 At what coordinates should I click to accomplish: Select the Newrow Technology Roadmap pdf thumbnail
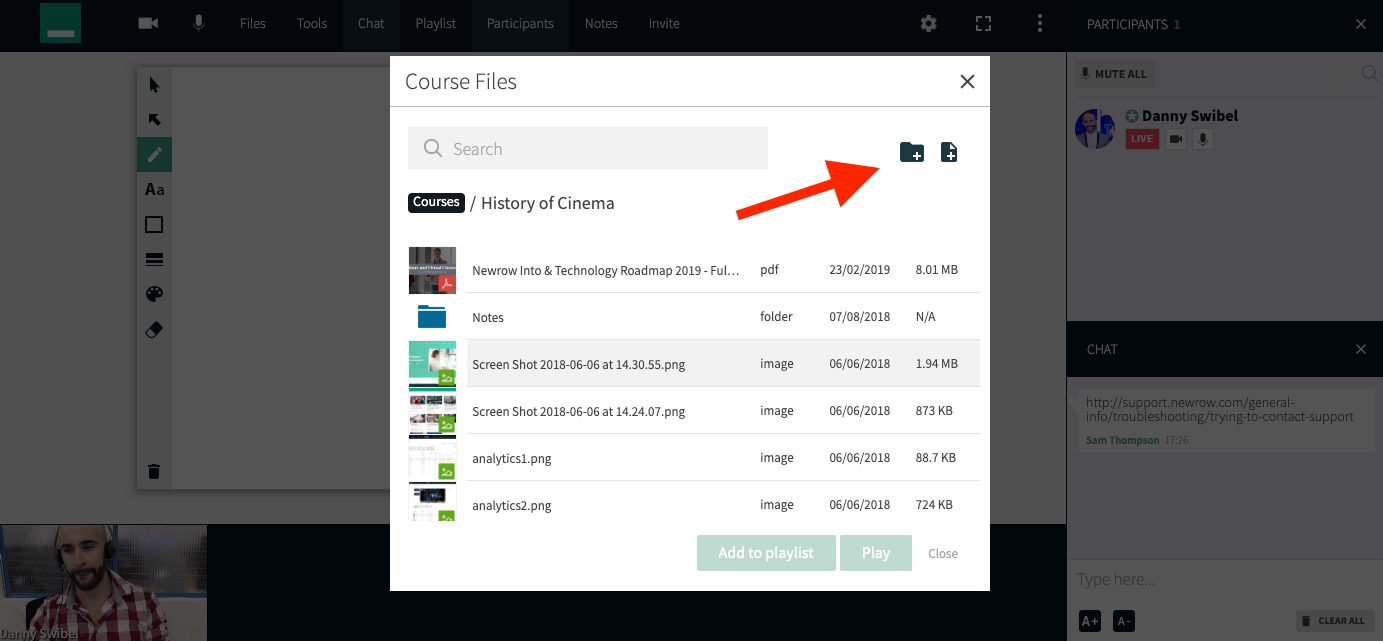pos(432,270)
